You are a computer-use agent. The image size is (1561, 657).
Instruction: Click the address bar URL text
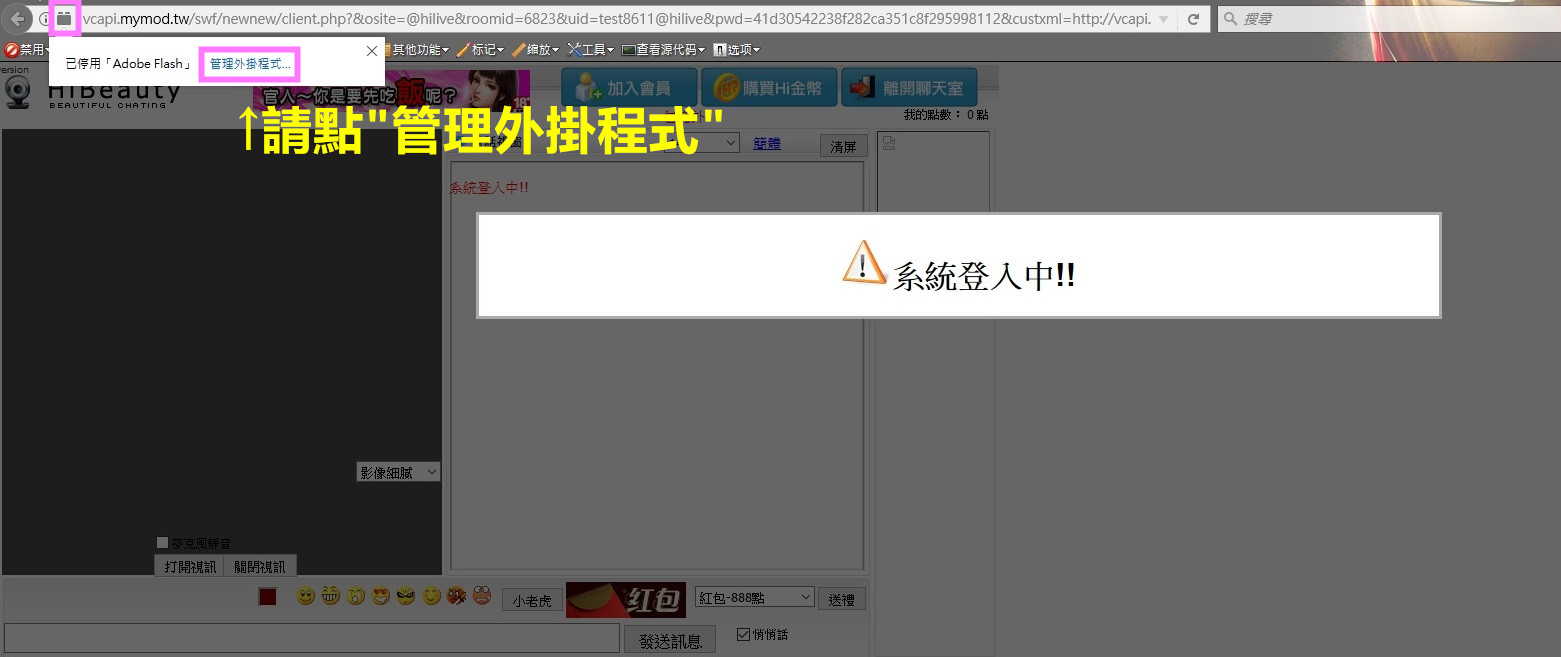tap(615, 19)
